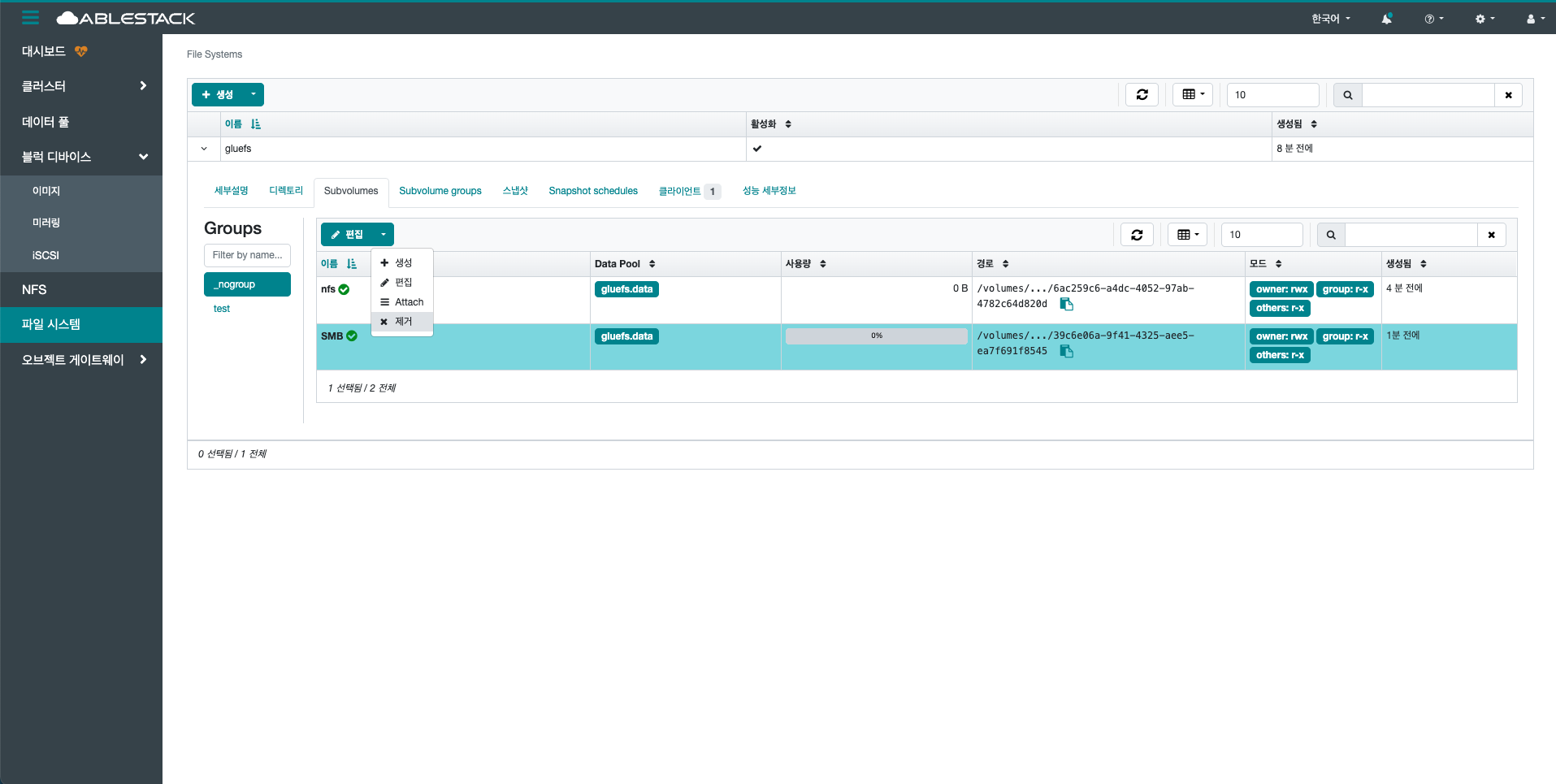
Task: Select the test subvolume group
Action: pos(222,309)
